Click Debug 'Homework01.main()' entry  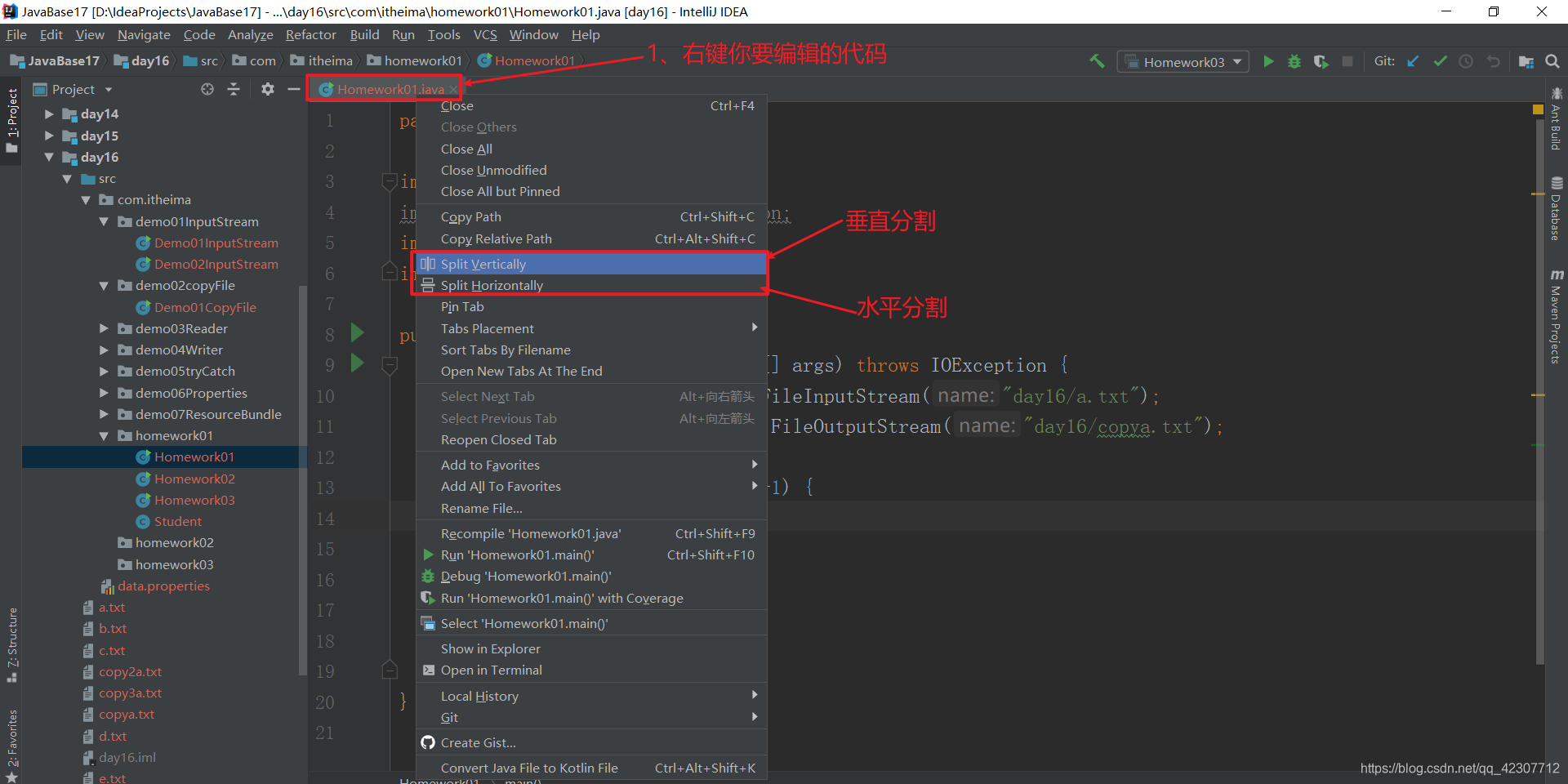click(591, 576)
